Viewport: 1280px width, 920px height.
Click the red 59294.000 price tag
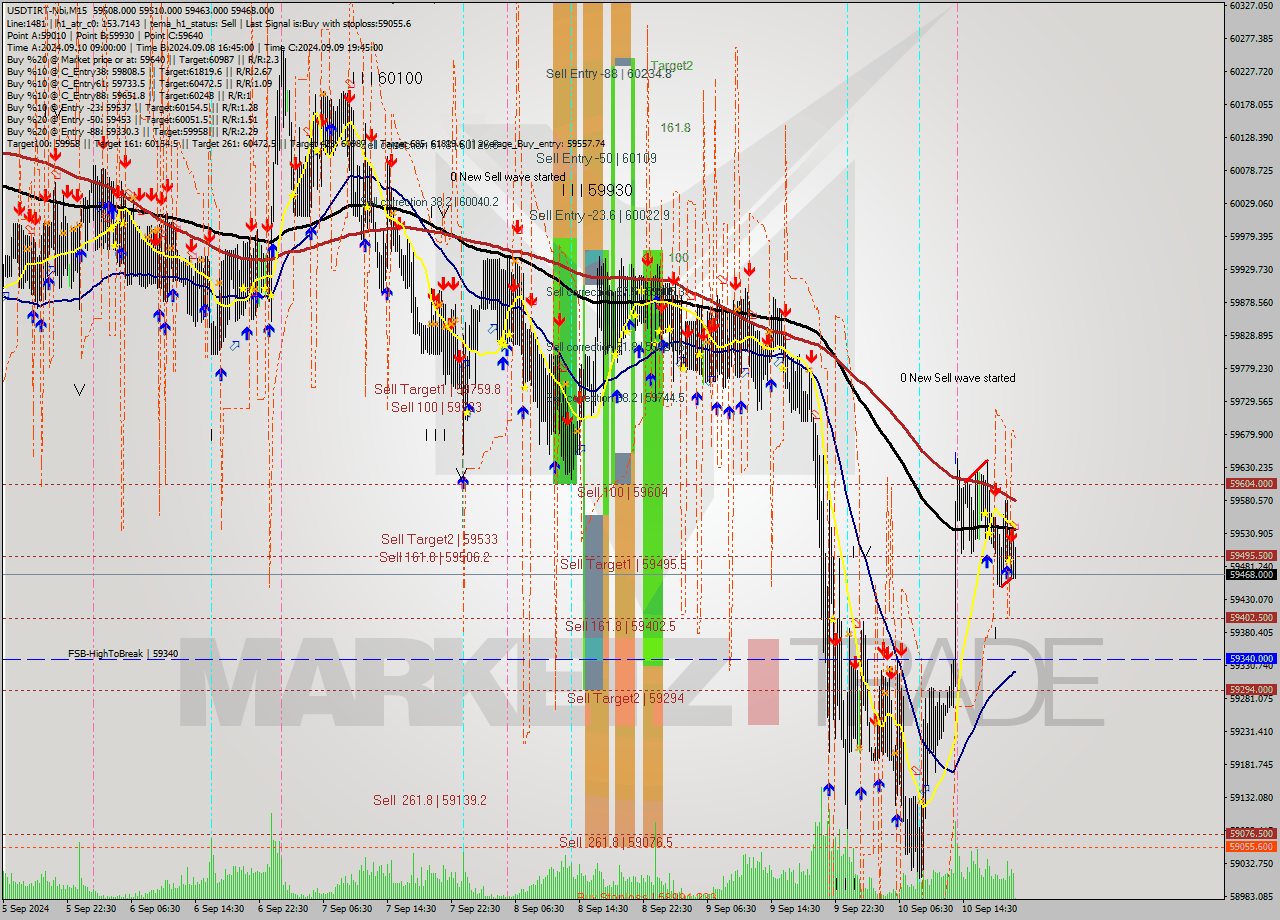coord(1250,689)
